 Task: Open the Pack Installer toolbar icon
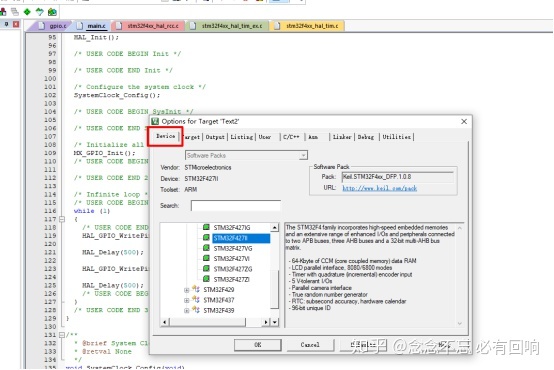[52, 12]
